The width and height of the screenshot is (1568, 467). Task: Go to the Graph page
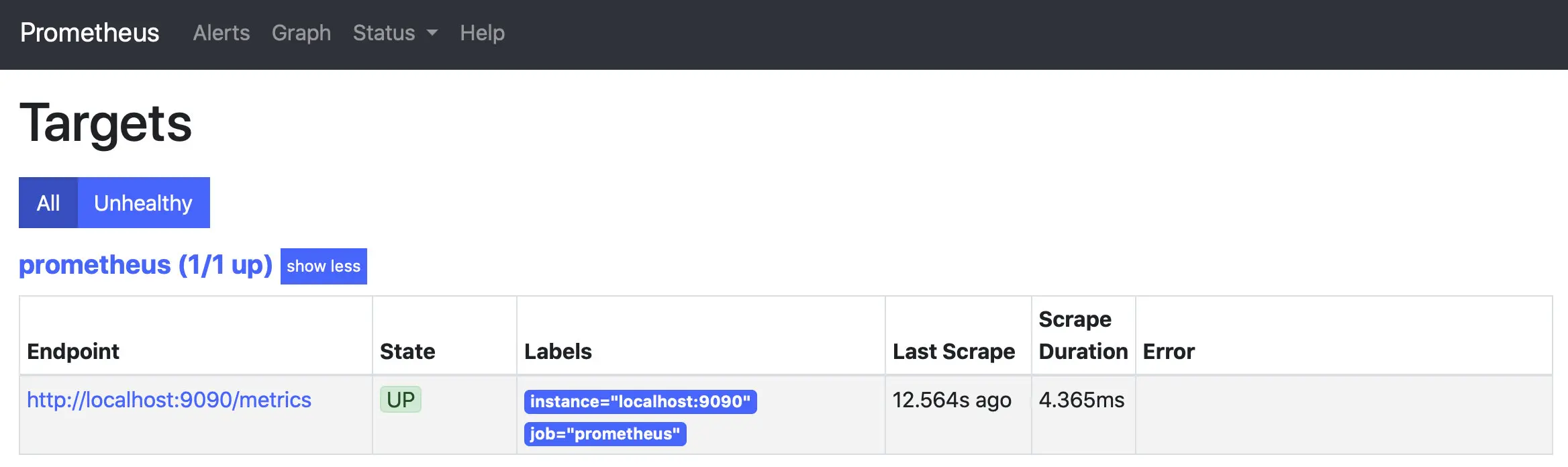[301, 33]
